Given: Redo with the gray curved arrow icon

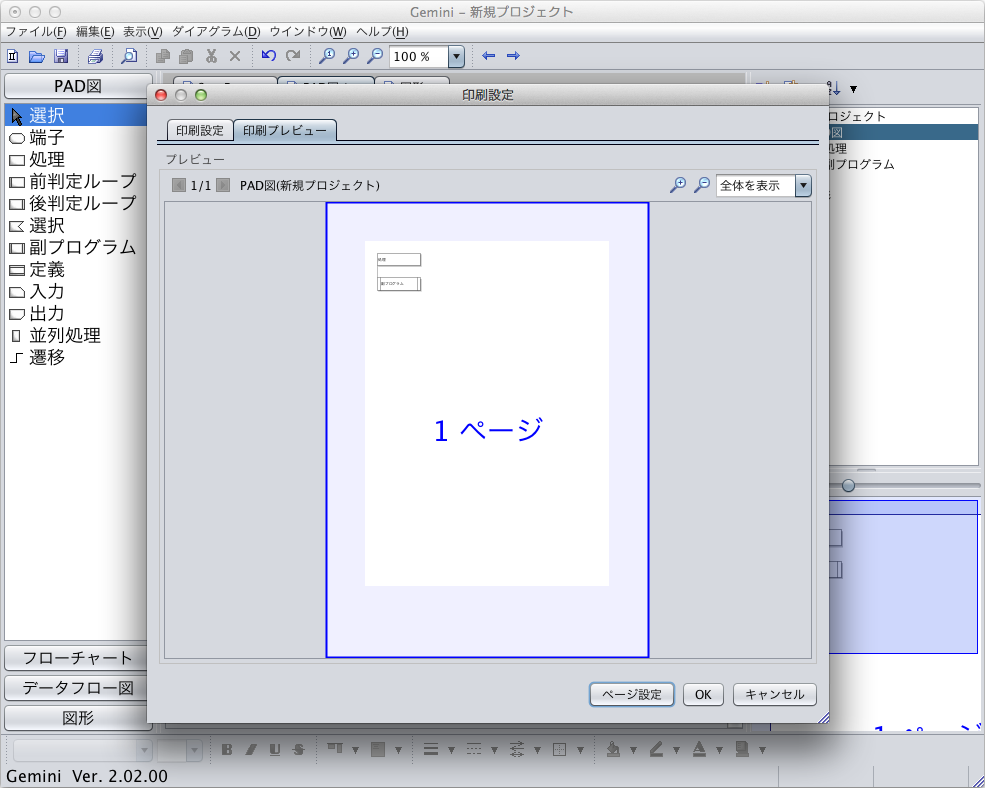Looking at the screenshot, I should (293, 55).
